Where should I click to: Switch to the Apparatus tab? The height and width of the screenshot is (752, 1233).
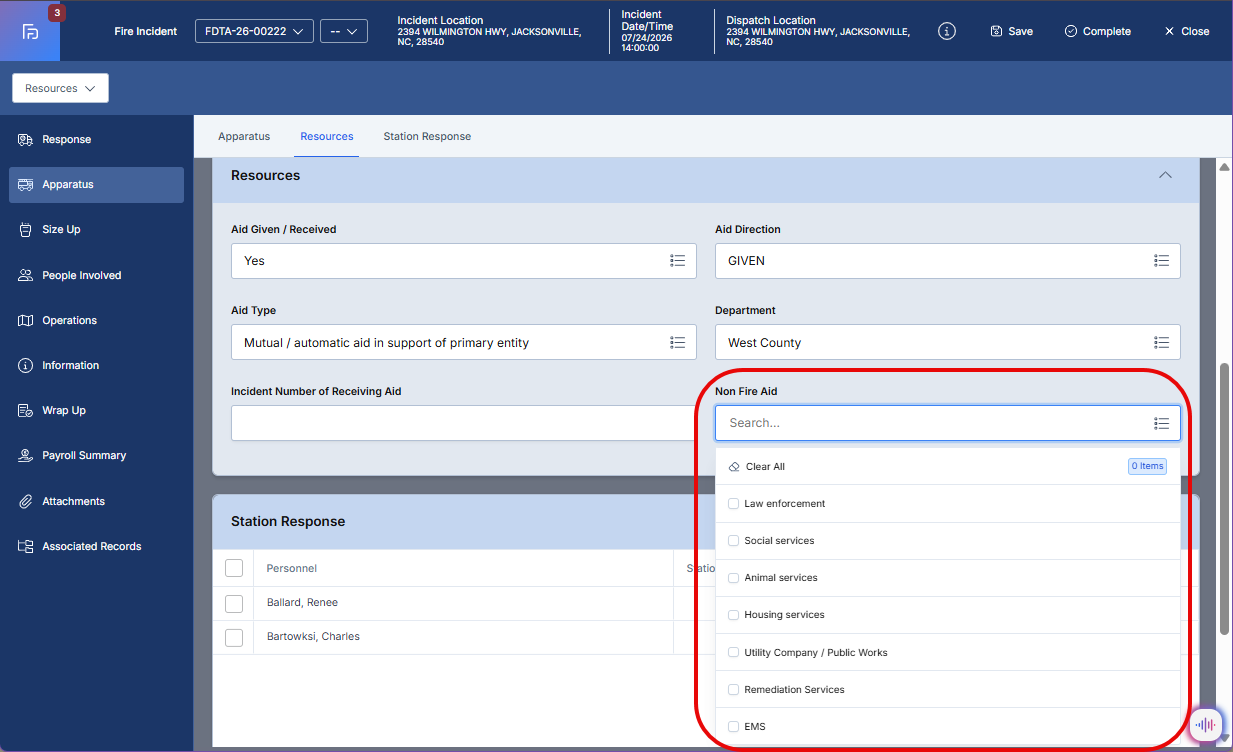pyautogui.click(x=244, y=136)
